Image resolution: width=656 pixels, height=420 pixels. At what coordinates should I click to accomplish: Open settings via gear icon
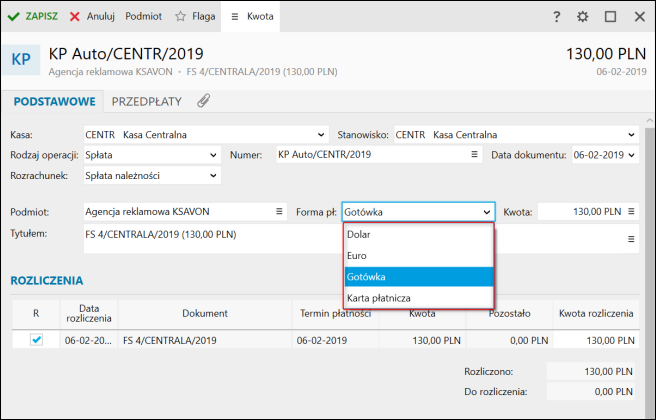coord(583,17)
